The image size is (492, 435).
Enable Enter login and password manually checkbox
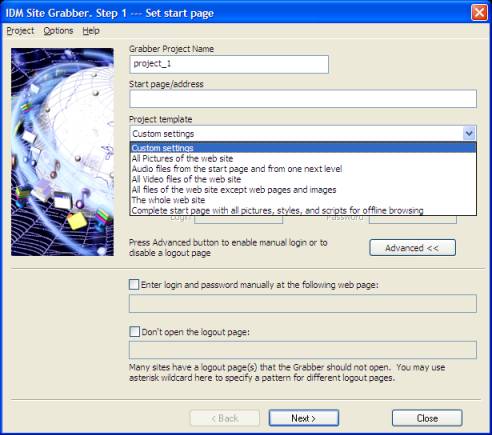[x=134, y=285]
